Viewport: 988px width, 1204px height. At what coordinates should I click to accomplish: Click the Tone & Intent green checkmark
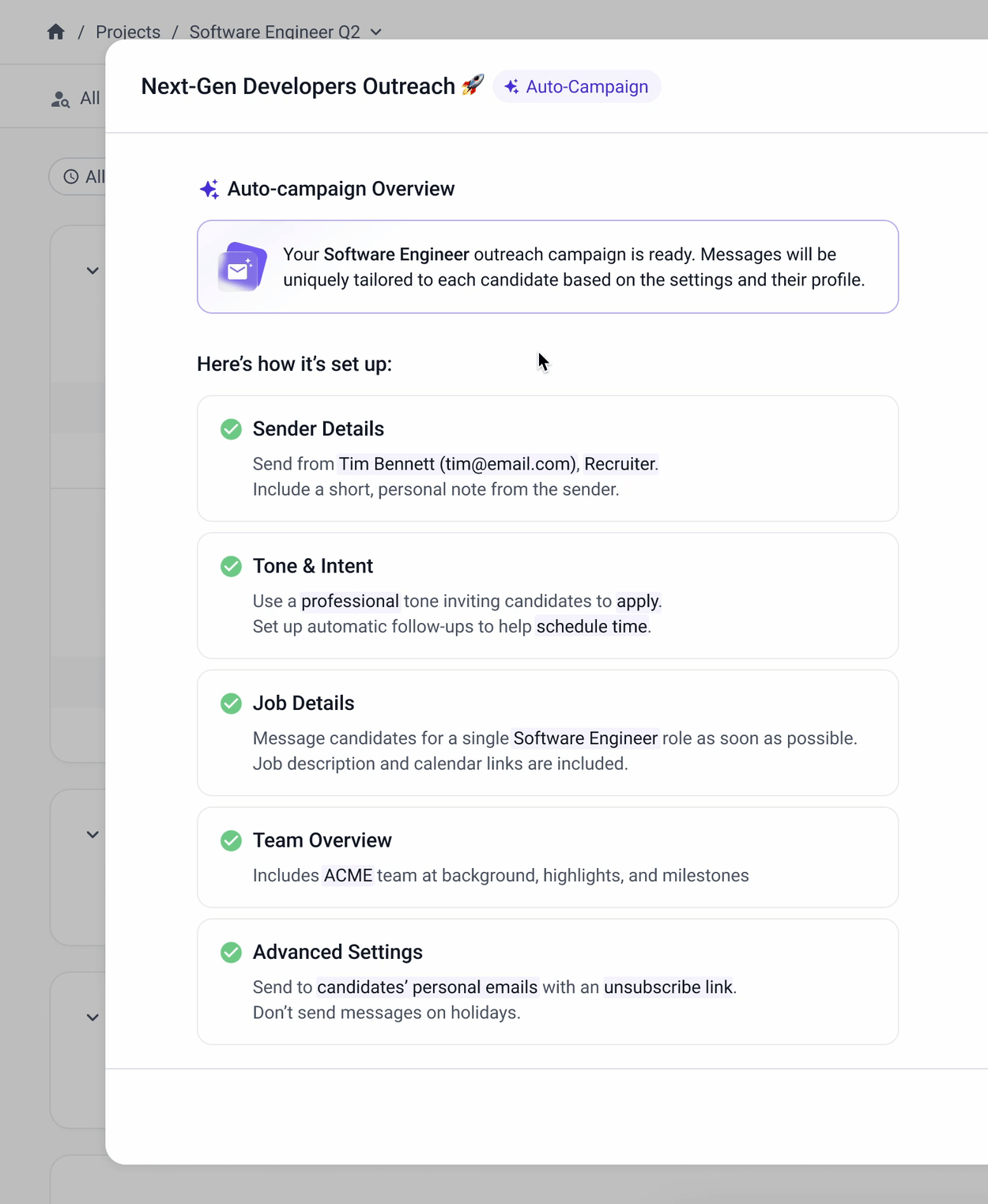(231, 567)
